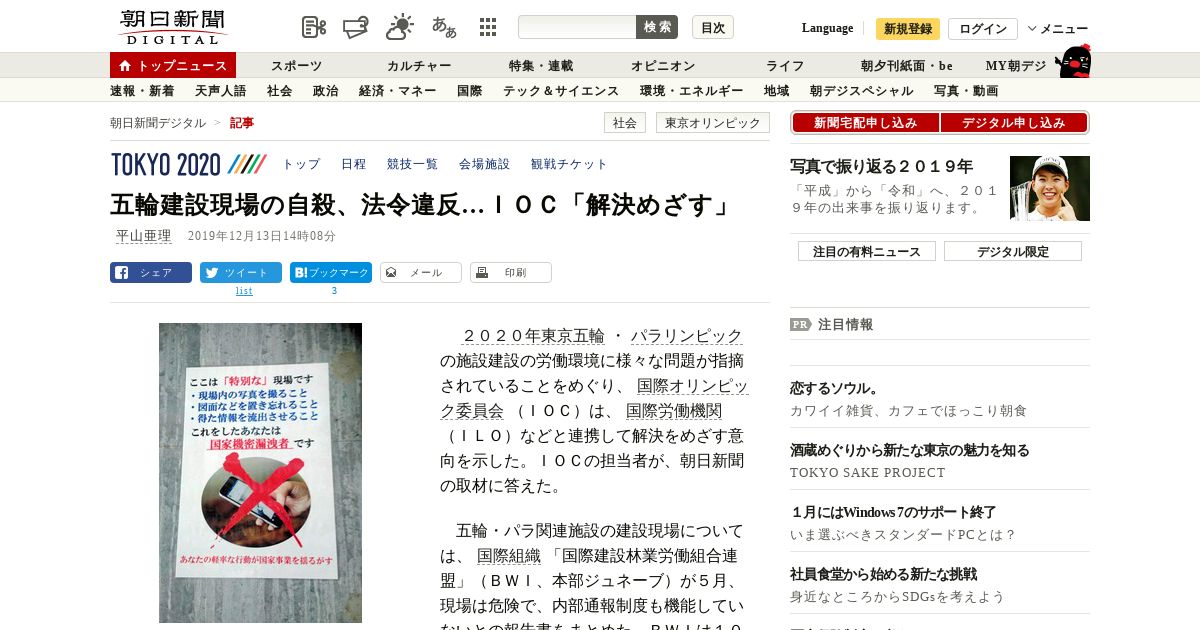Click 新規登録 registration button
The width and height of the screenshot is (1200, 630).
[x=908, y=28]
